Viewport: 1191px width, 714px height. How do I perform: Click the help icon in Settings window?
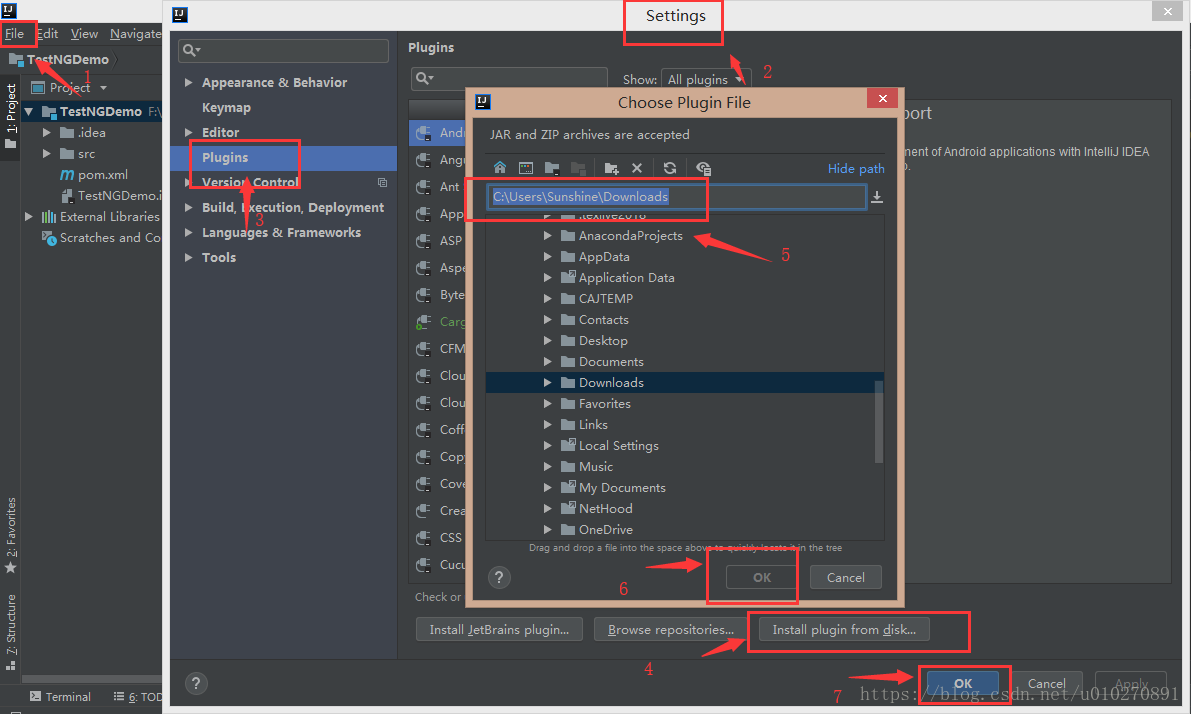coord(196,684)
